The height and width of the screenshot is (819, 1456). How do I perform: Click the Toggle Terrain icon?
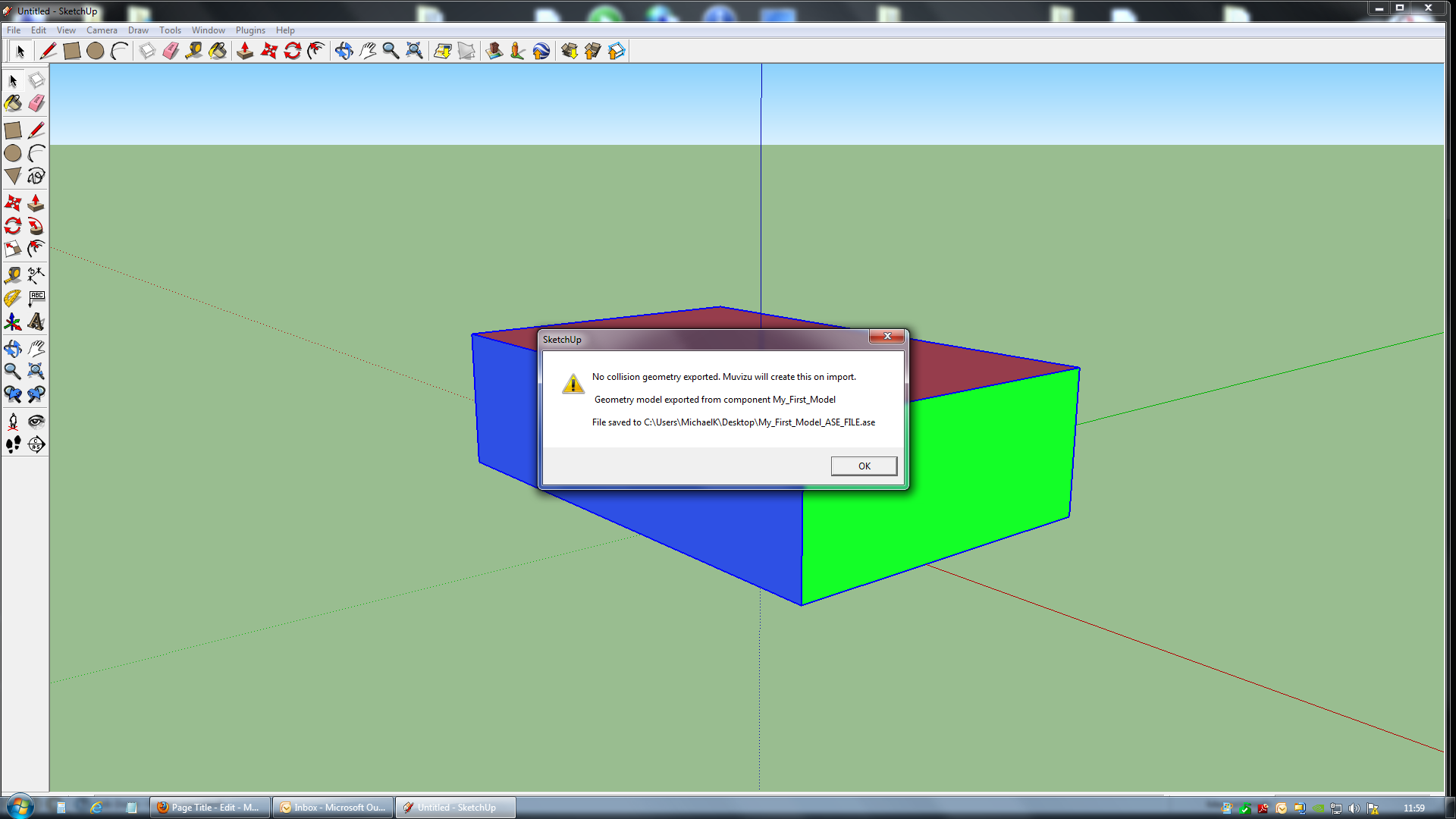coord(466,51)
